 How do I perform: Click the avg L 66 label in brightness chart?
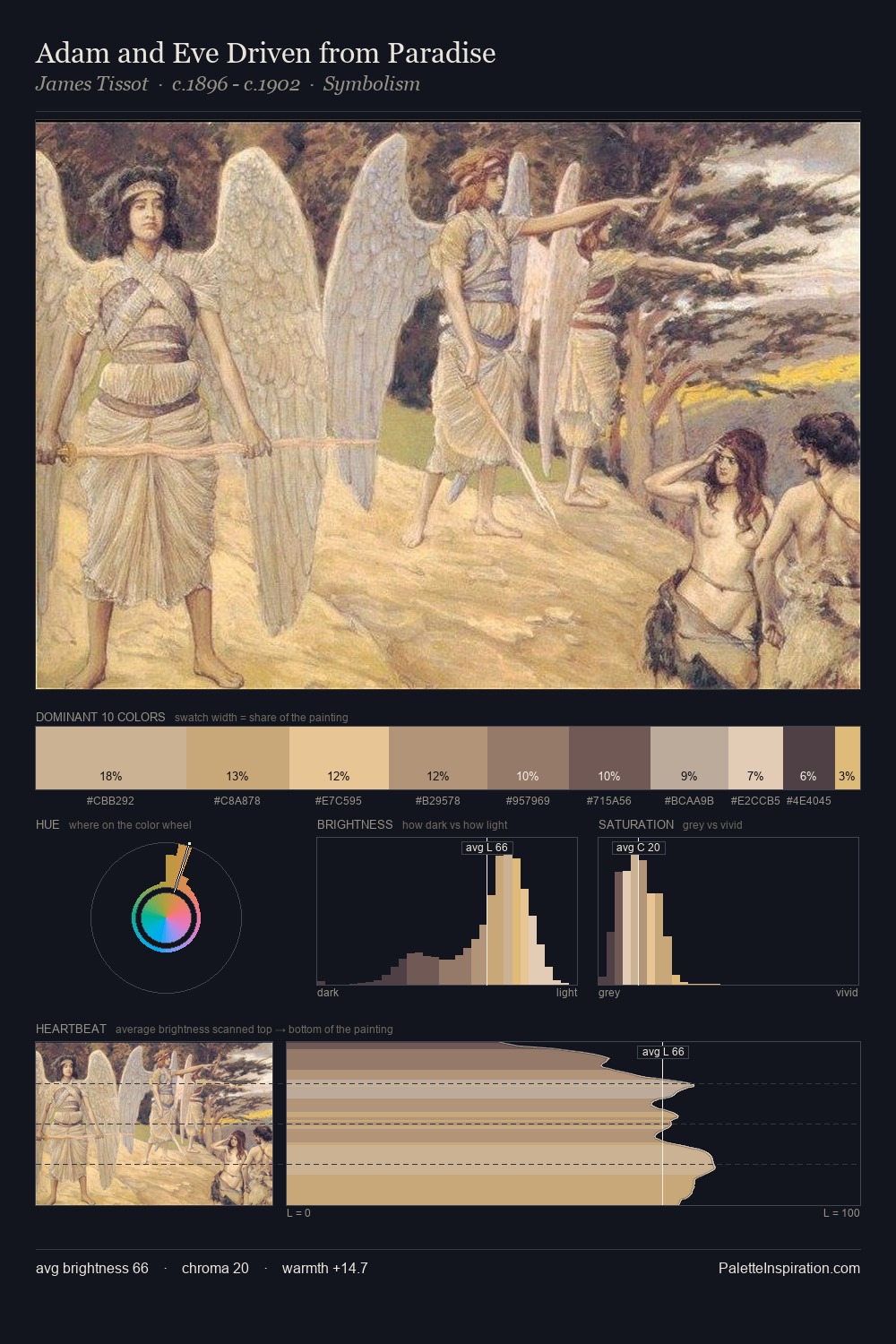pos(487,848)
